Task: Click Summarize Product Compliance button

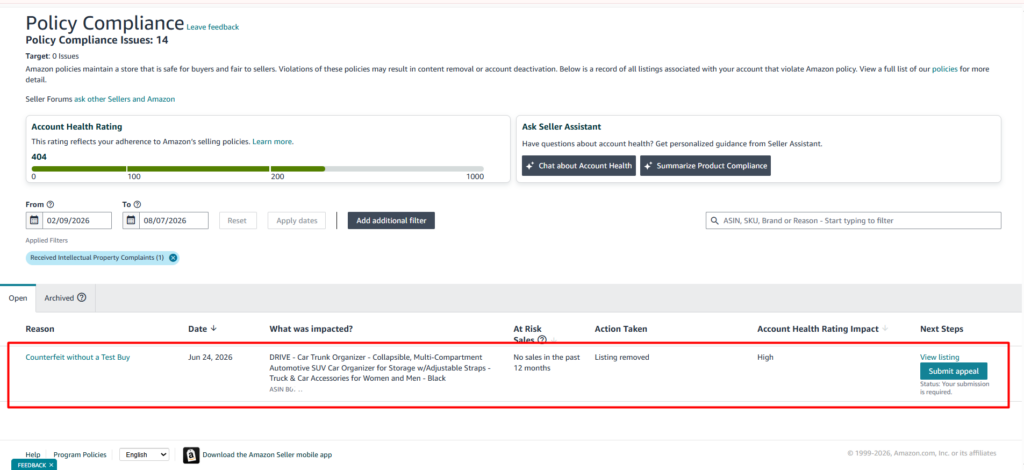Action: point(705,166)
